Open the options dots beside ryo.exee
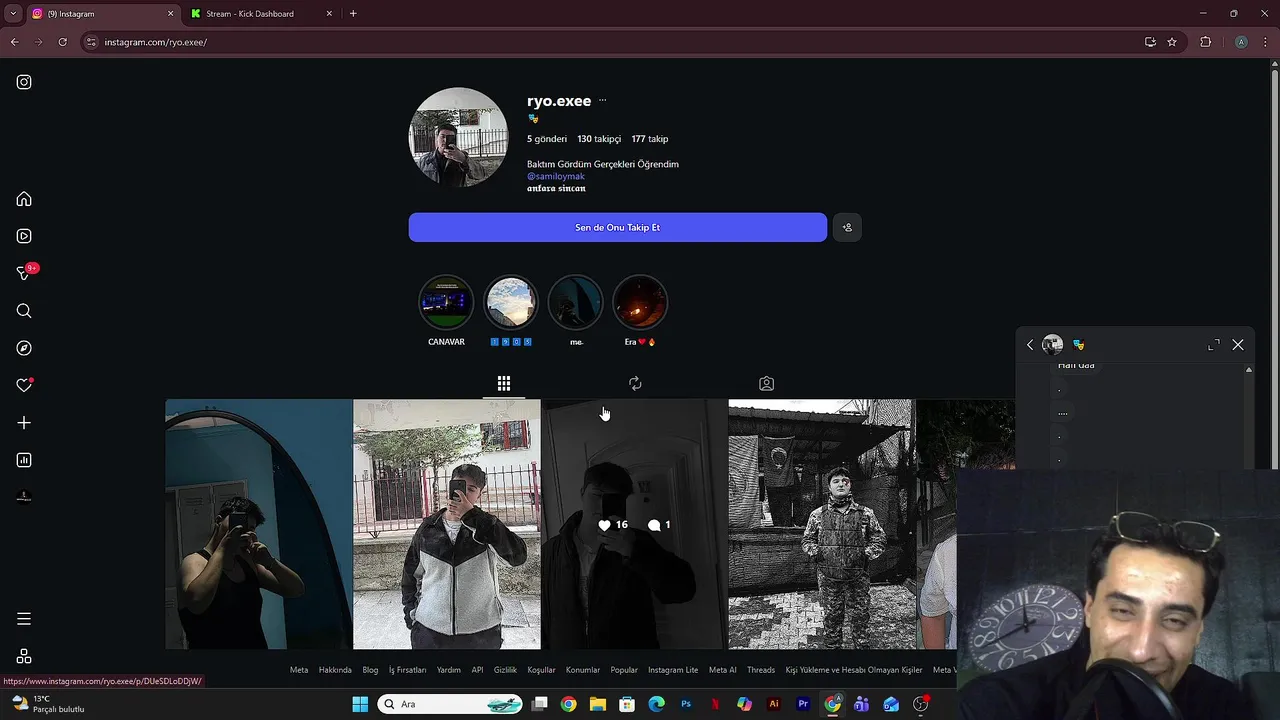Image resolution: width=1280 pixels, height=720 pixels. click(602, 100)
